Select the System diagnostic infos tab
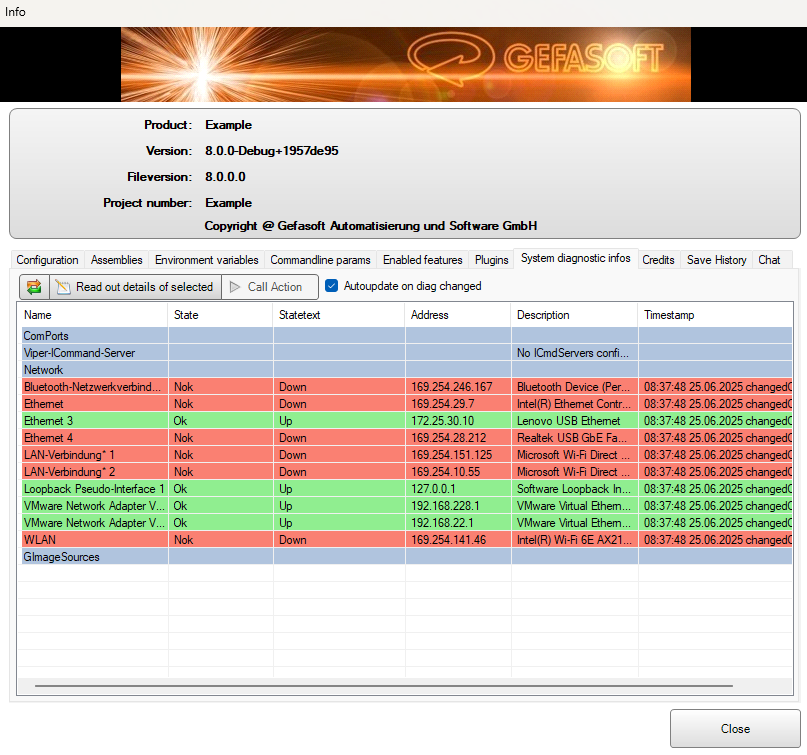The image size is (807, 755). tap(575, 258)
